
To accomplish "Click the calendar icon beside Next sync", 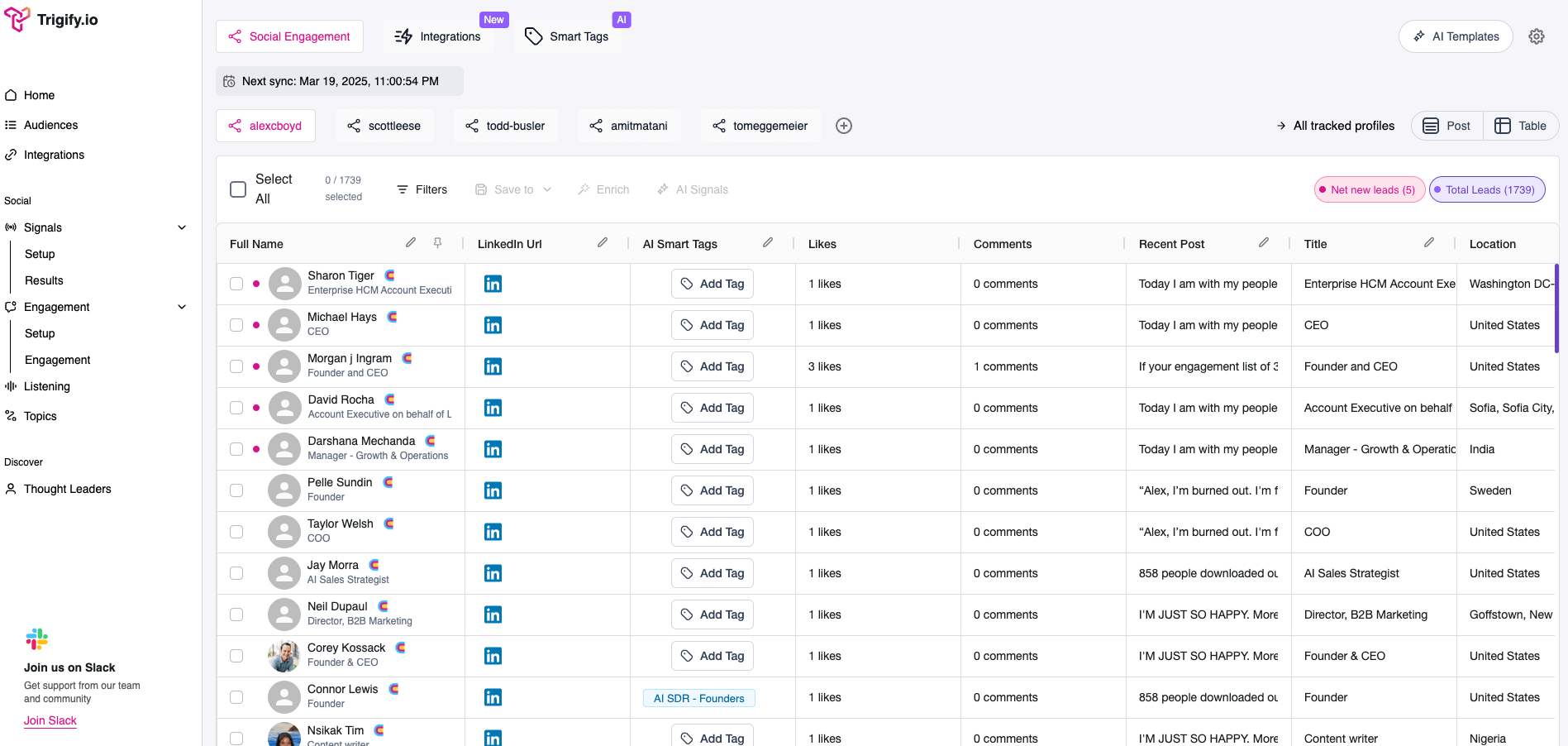I will pos(230,81).
